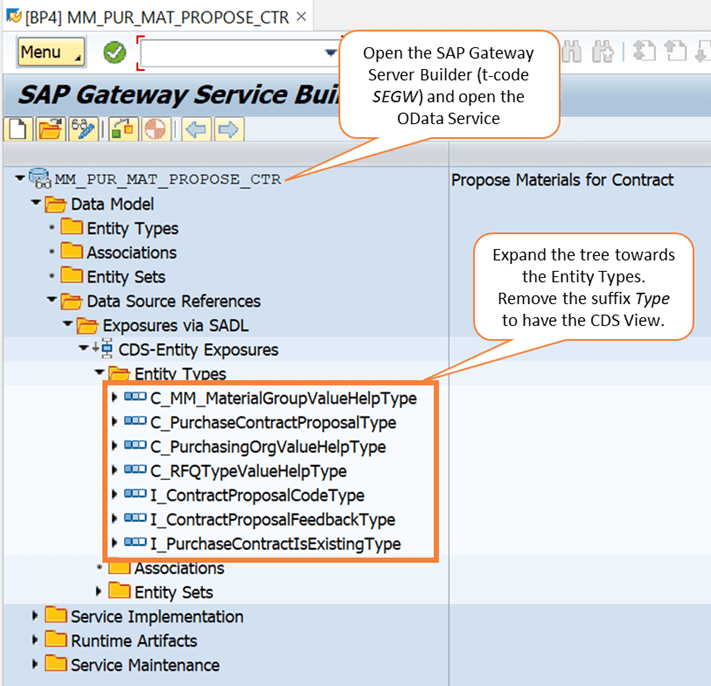Click the project glasses database icon
The height and width of the screenshot is (686, 711).
pos(40,178)
